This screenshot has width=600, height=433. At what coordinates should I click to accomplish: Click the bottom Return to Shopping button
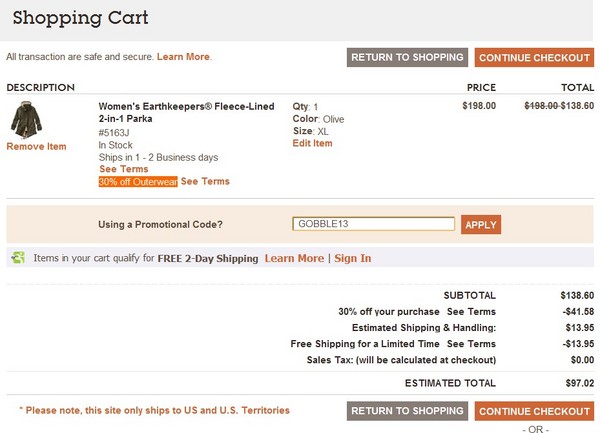[x=407, y=411]
